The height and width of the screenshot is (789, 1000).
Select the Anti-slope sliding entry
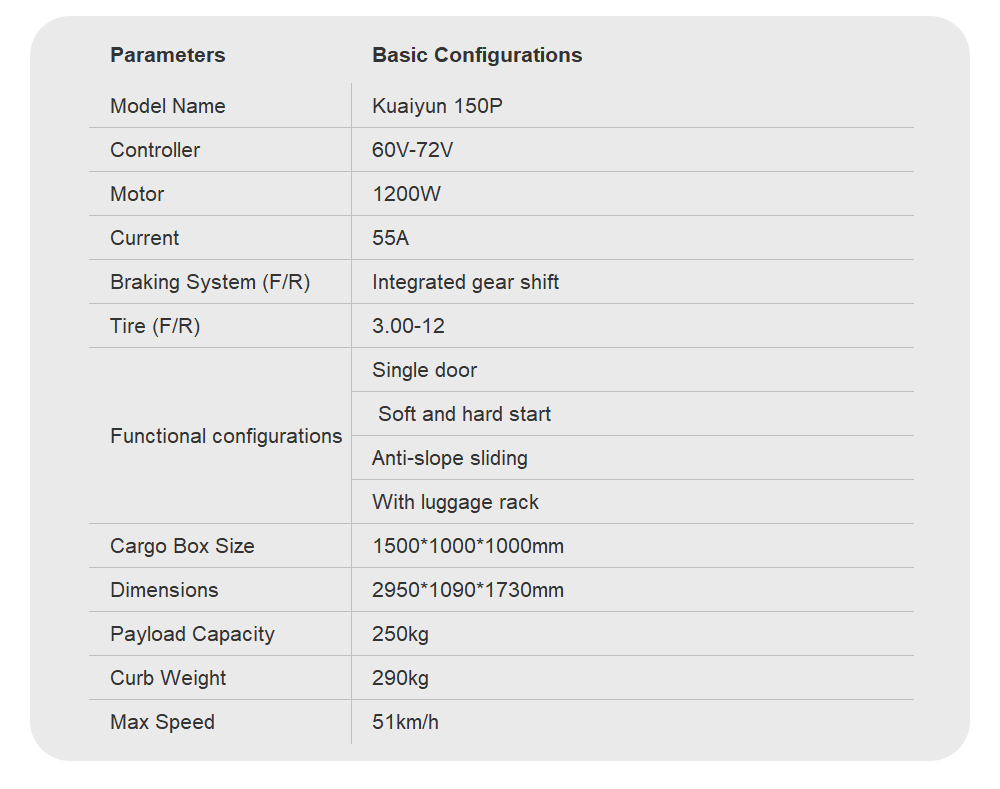click(450, 458)
